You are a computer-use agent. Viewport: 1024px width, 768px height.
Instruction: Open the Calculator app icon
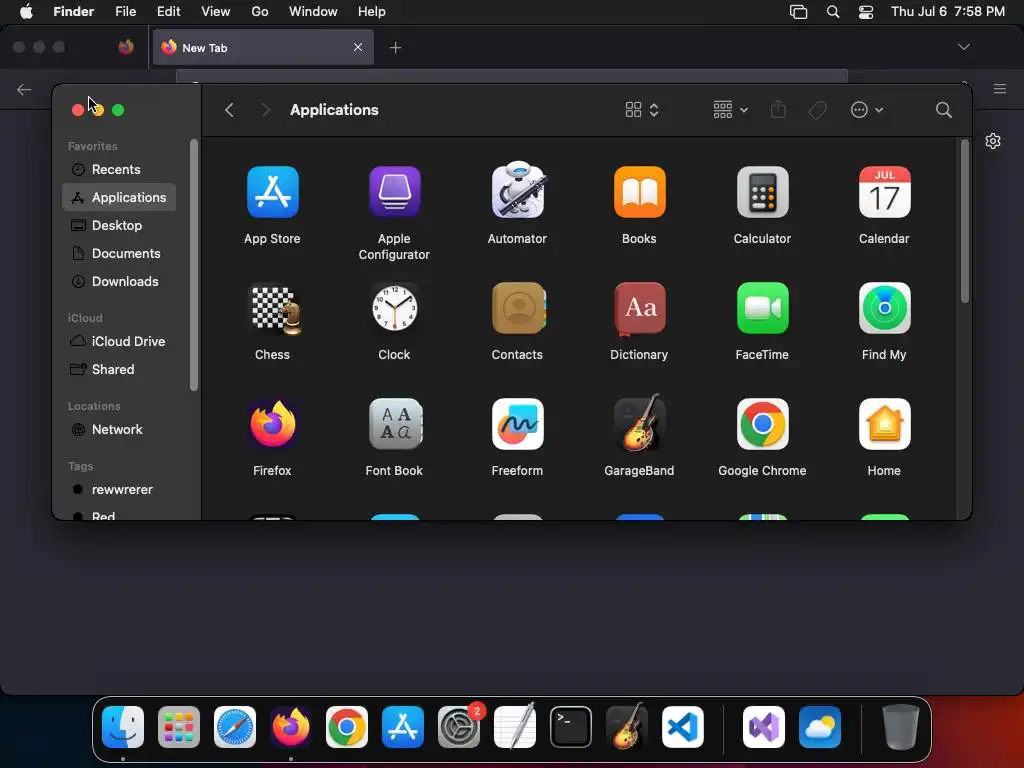(x=762, y=192)
